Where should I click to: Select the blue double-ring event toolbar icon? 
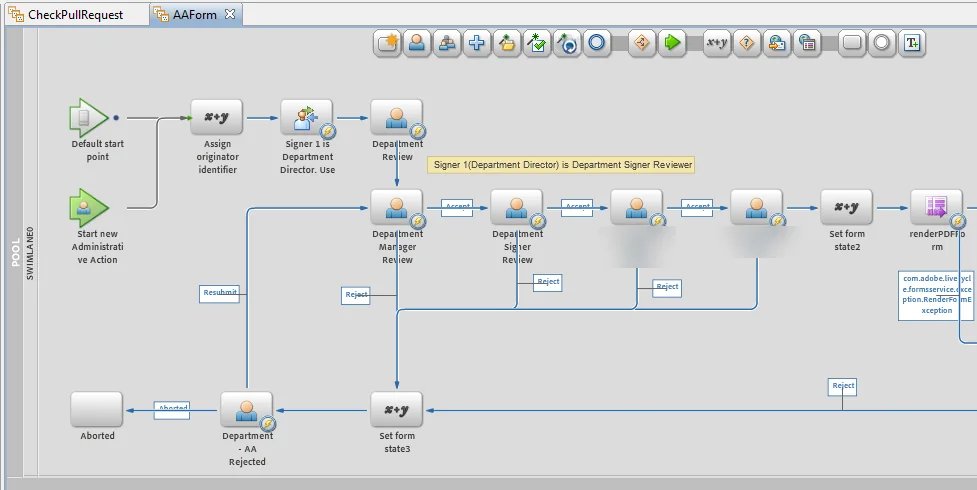(597, 43)
